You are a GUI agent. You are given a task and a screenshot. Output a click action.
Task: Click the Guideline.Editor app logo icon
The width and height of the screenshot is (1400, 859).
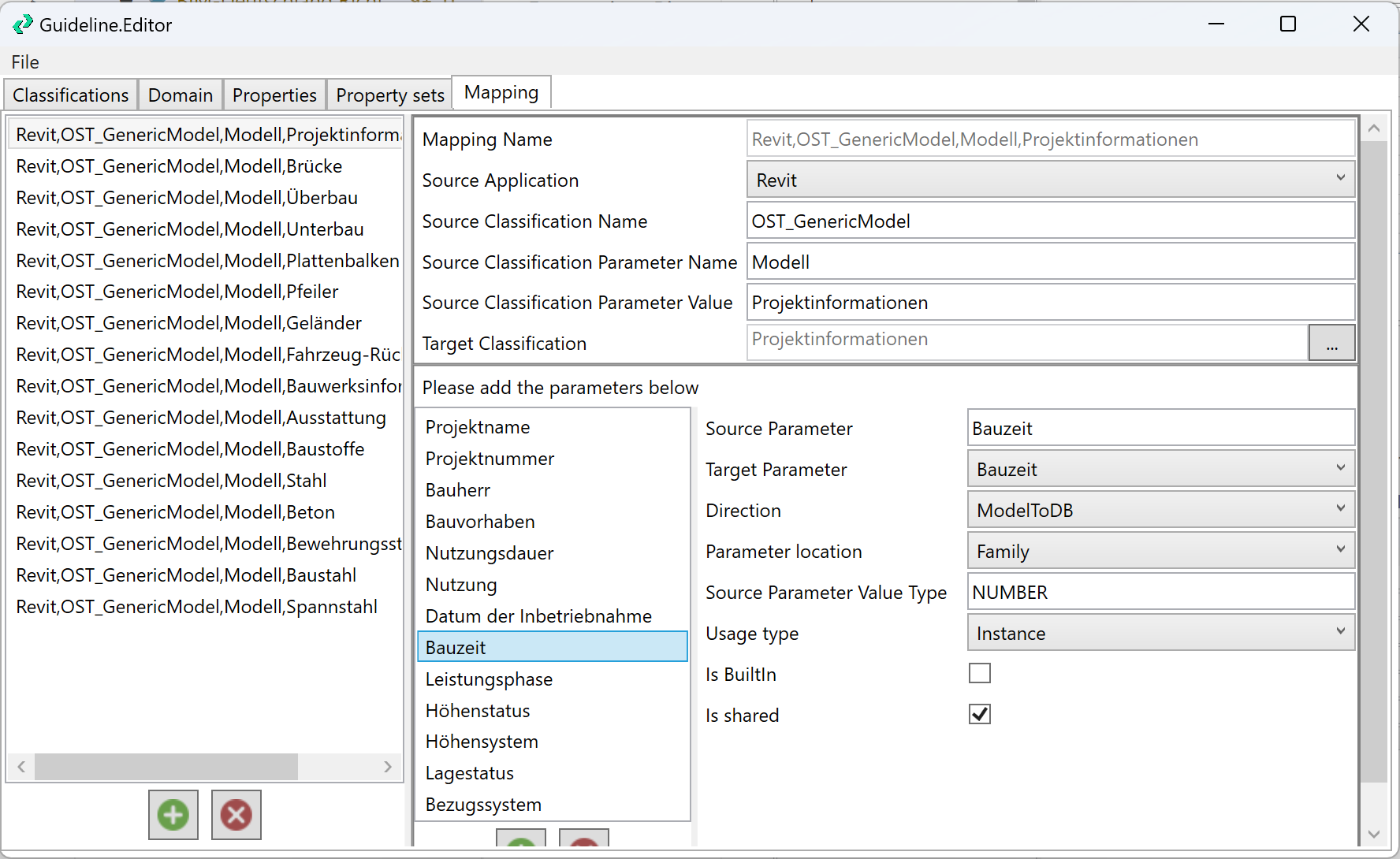[23, 25]
